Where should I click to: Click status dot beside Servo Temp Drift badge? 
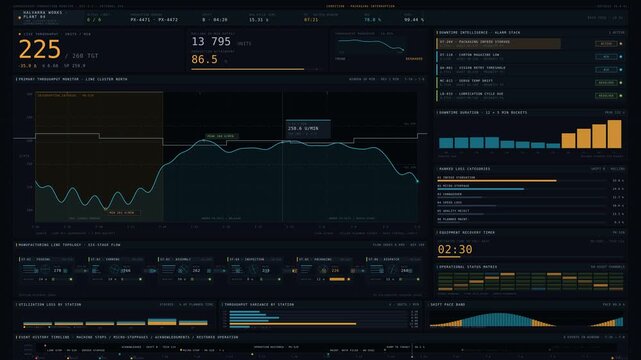(x=621, y=83)
